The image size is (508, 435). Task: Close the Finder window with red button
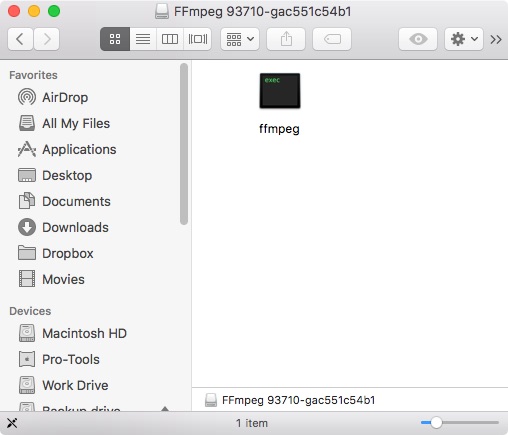(14, 11)
